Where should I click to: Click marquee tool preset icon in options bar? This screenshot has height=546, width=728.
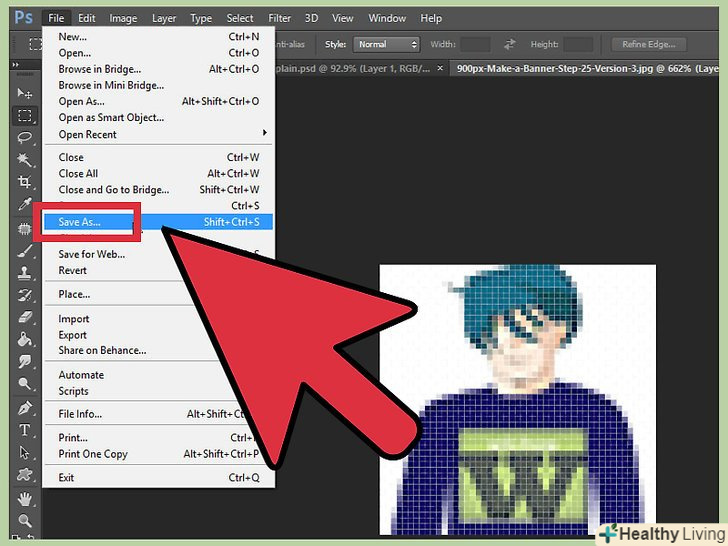pos(35,44)
